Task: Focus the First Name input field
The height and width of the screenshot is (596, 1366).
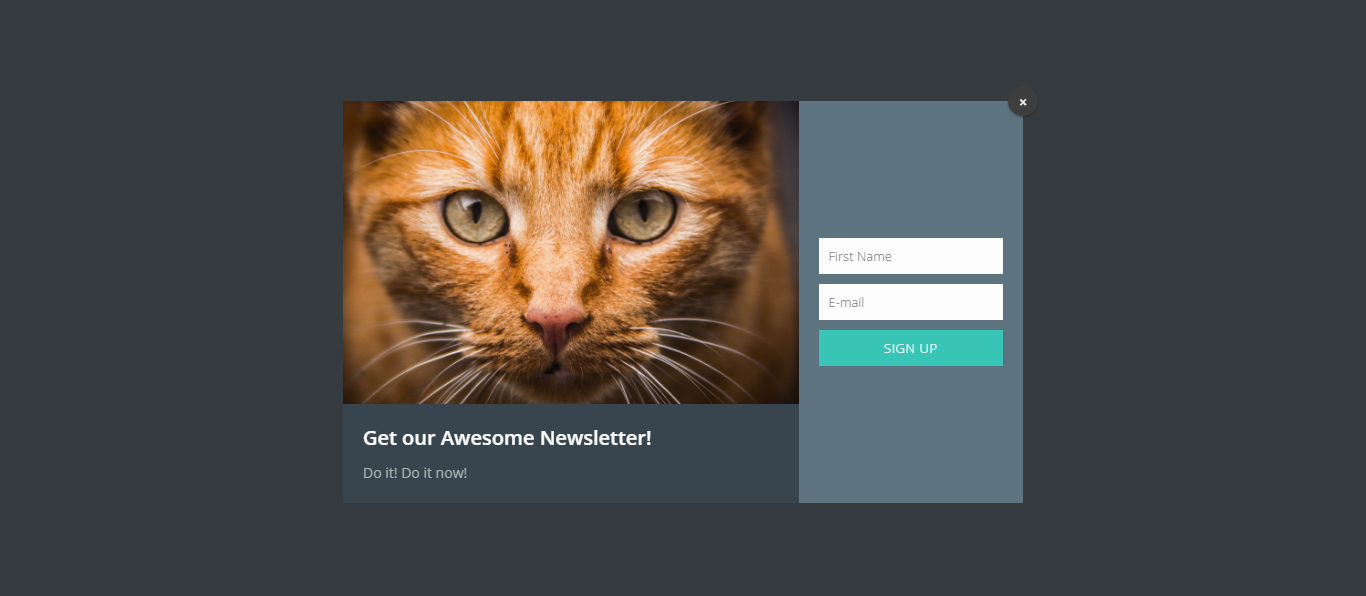Action: pos(910,256)
